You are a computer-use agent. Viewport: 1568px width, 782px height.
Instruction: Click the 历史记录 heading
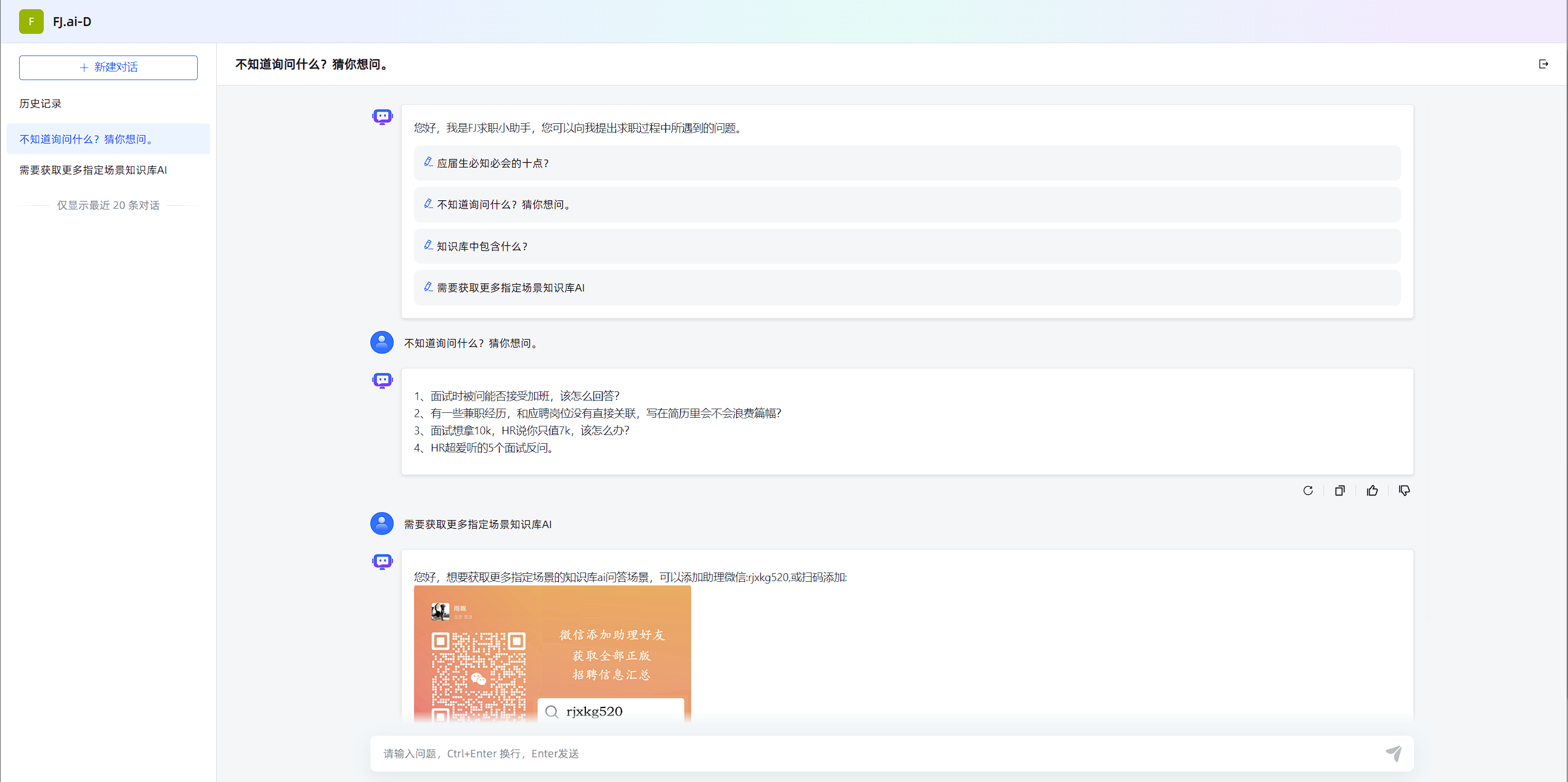click(41, 104)
